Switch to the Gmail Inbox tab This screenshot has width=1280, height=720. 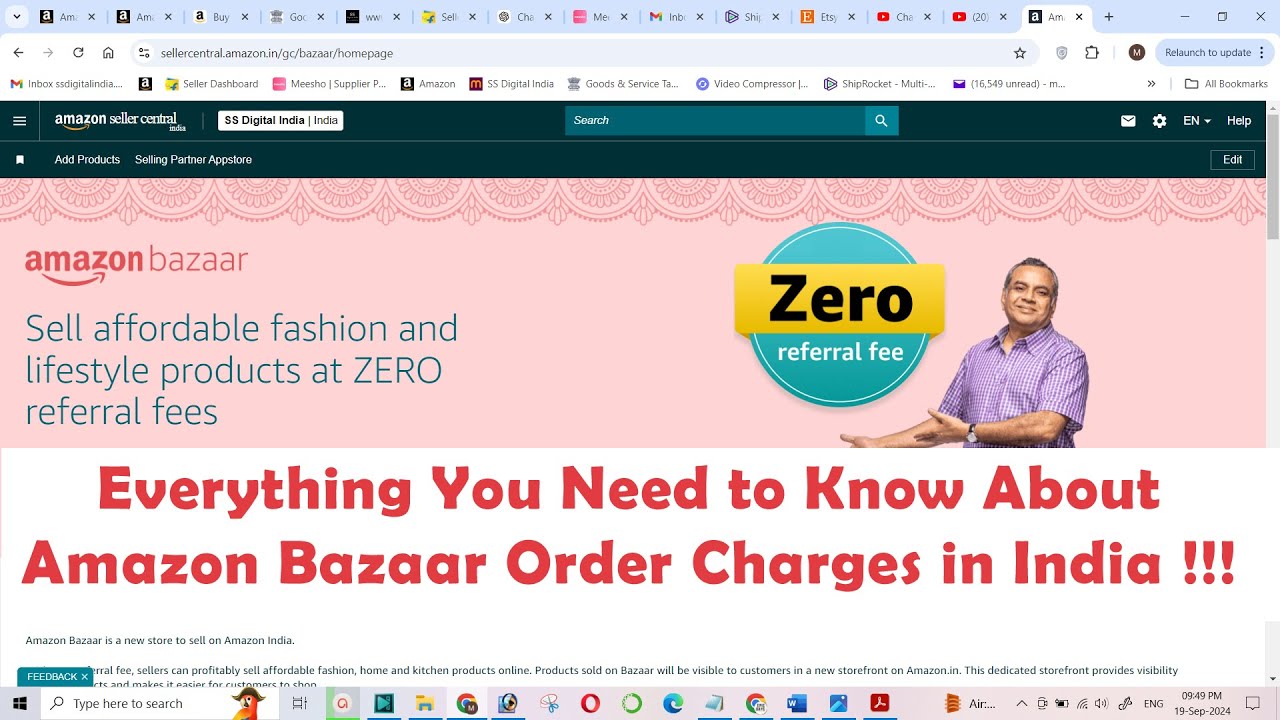676,17
